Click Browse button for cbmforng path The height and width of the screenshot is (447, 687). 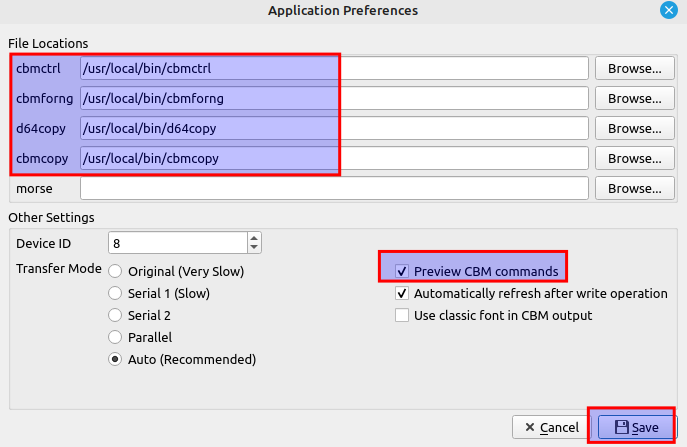tap(635, 99)
